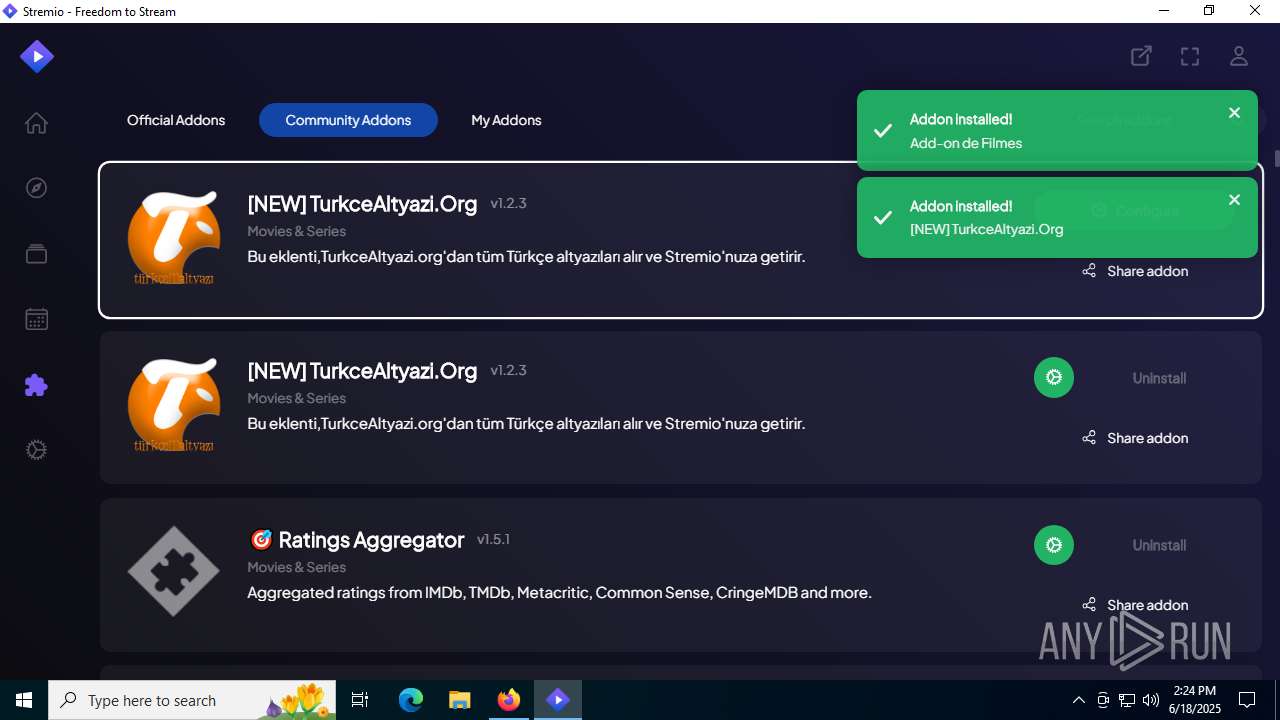This screenshot has height=720, width=1280.
Task: Click the first [NEW] TurkceAltyazi.Org title
Action: point(362,204)
